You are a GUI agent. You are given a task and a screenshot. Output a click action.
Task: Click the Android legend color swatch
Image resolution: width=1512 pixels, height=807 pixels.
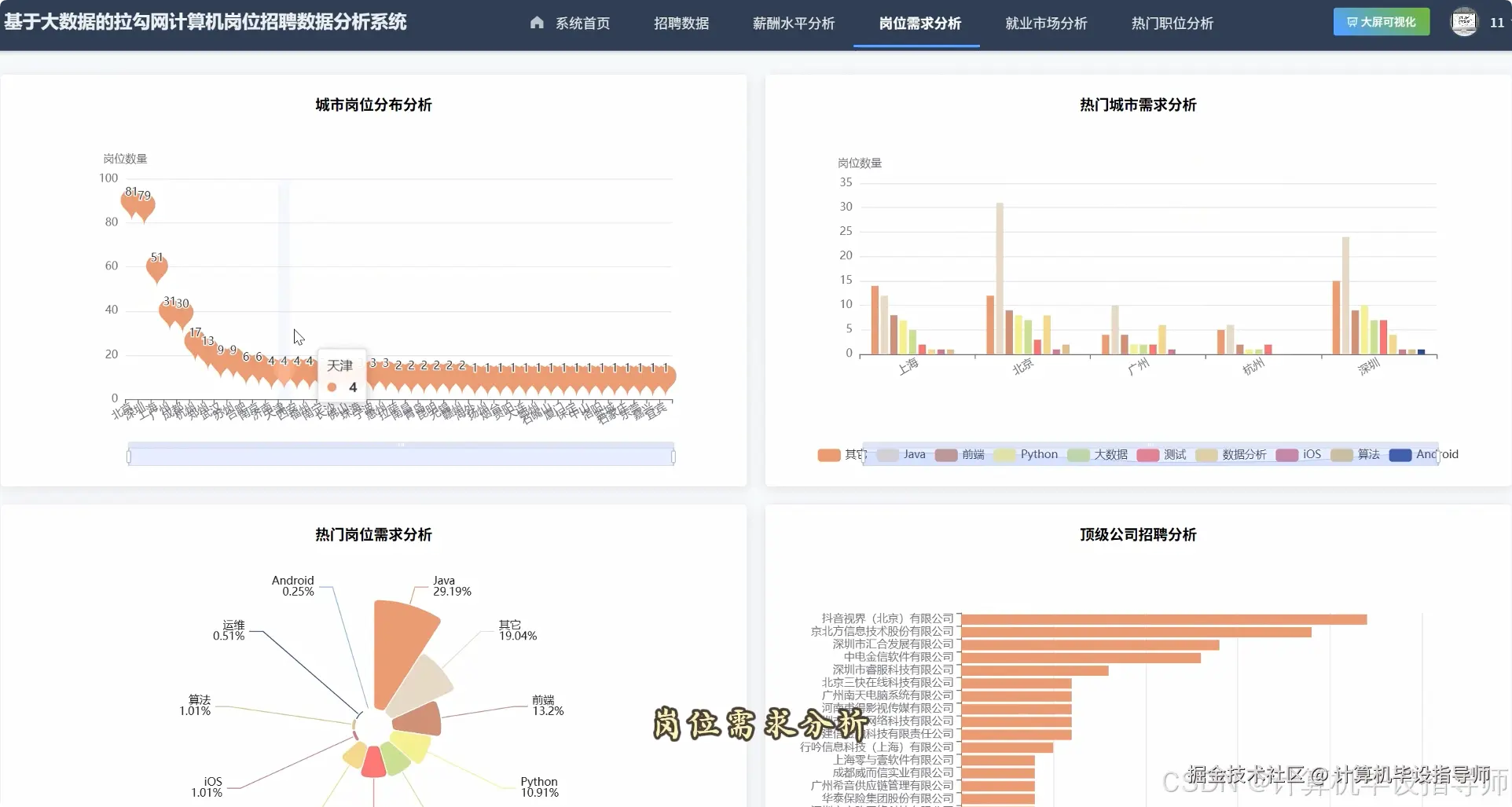1400,455
